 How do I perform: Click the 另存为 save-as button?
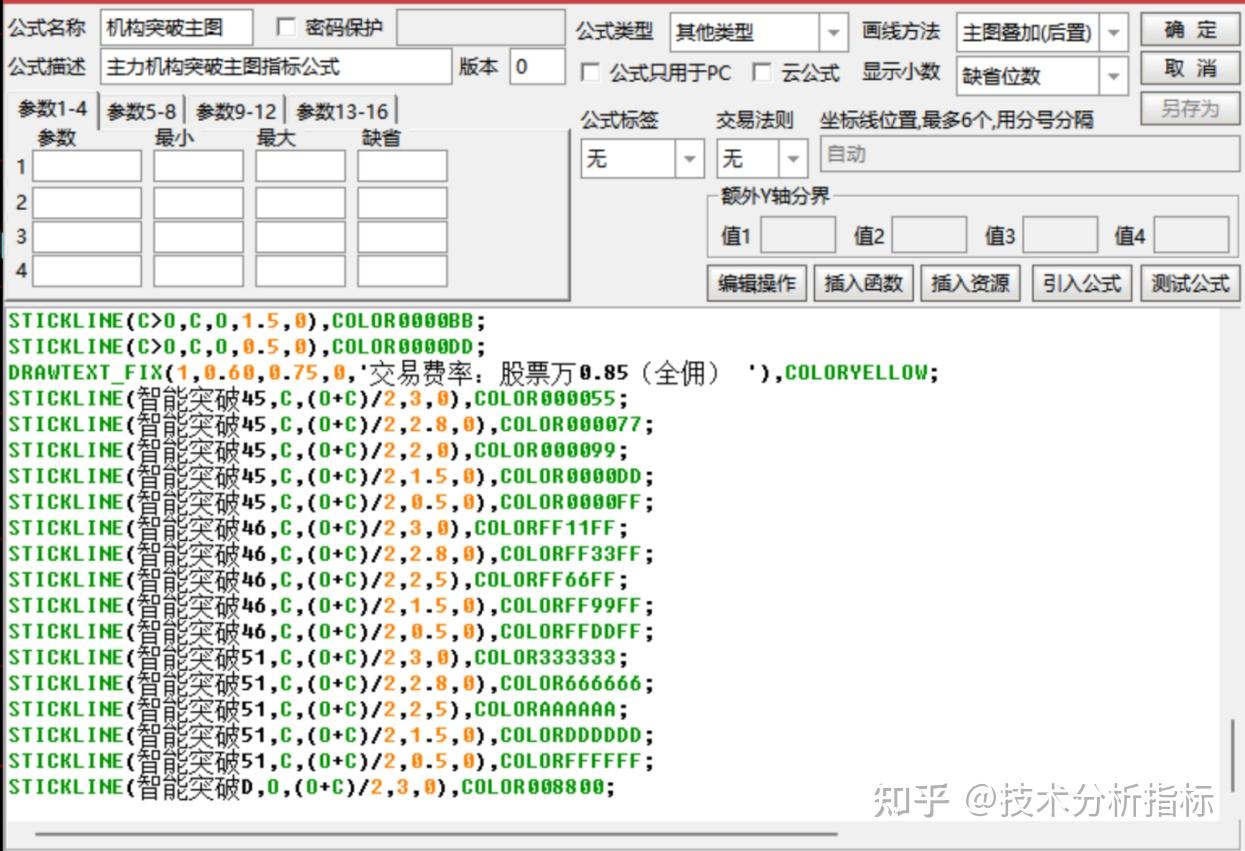point(1189,106)
